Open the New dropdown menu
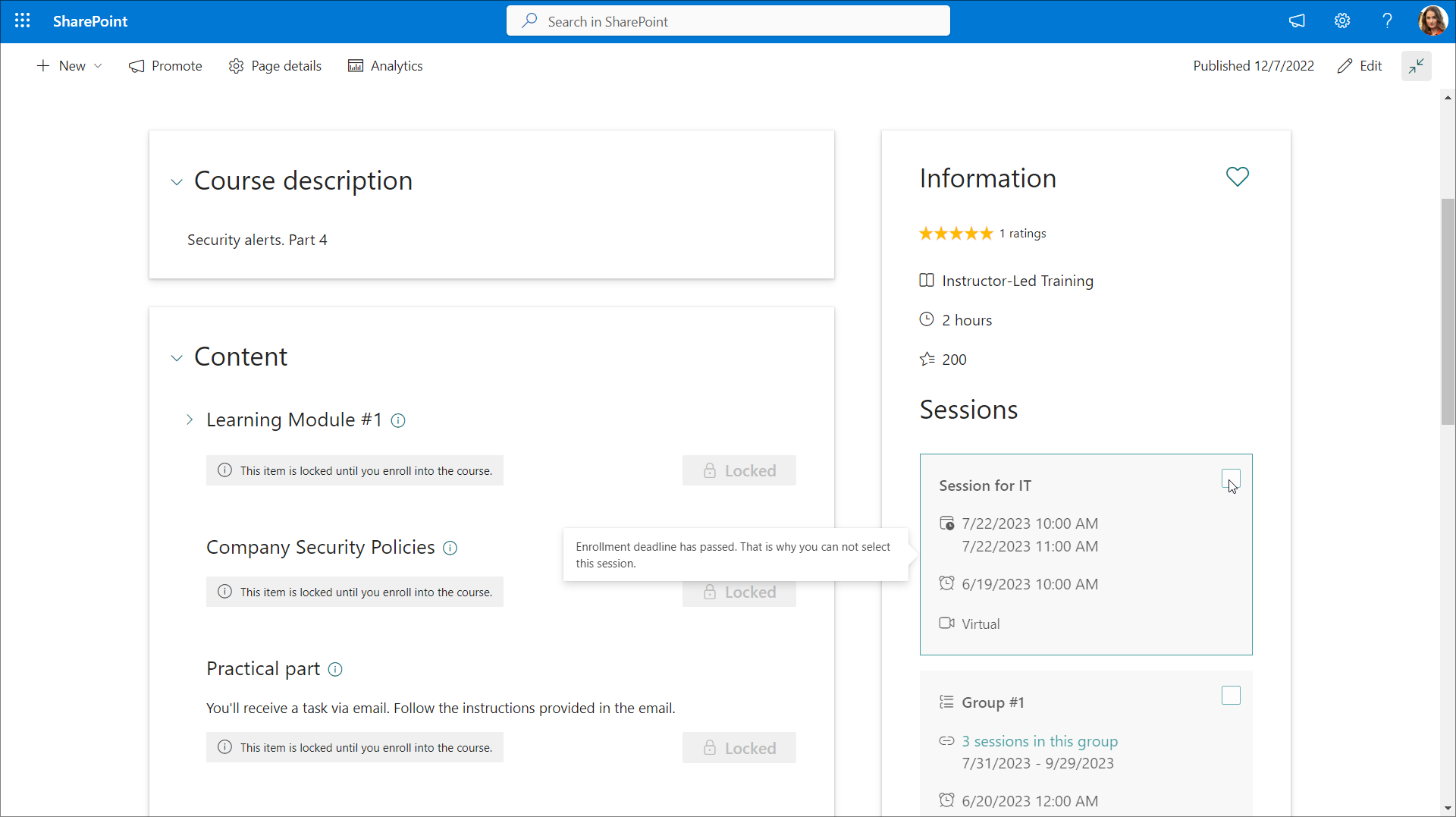Viewport: 1456px width, 817px height. (x=70, y=66)
